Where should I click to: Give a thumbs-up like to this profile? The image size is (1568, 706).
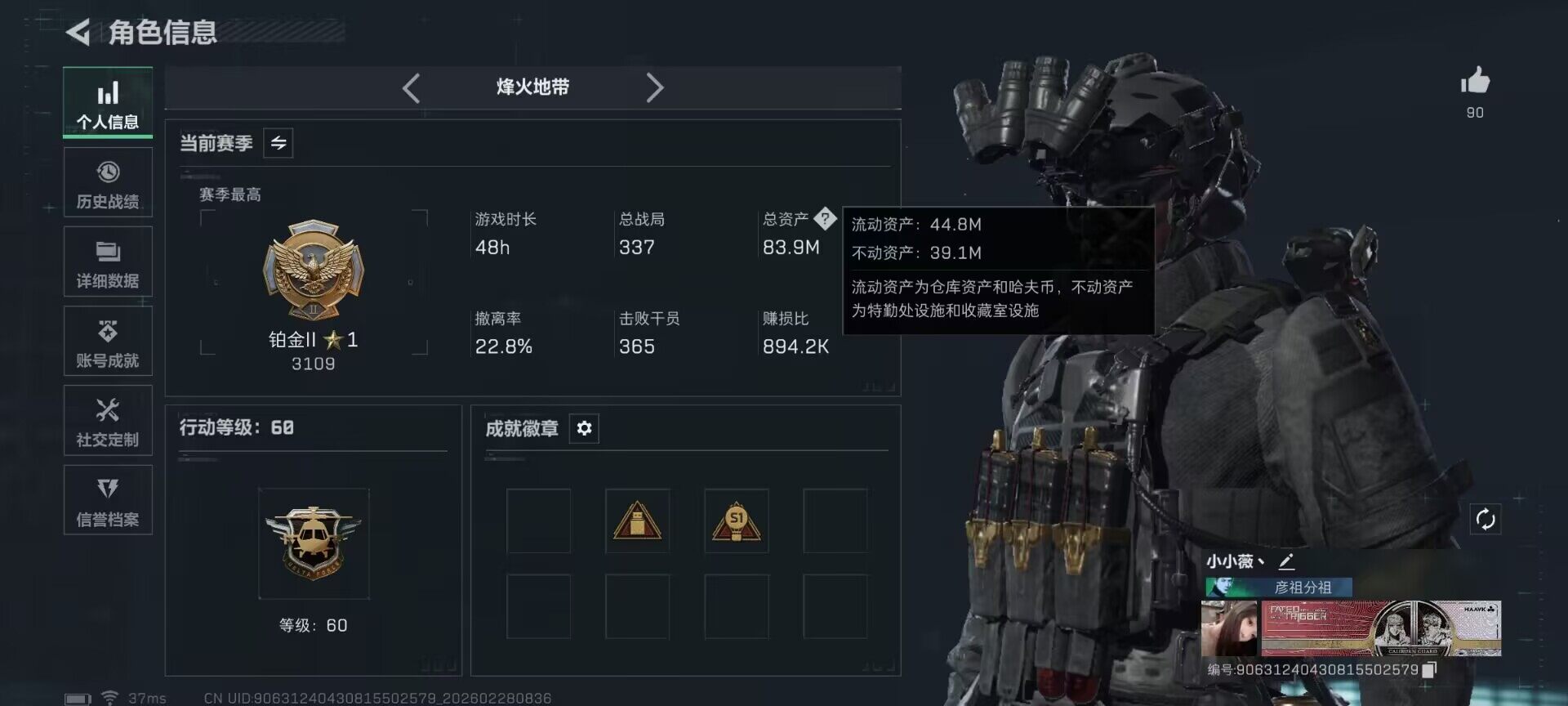(1475, 81)
